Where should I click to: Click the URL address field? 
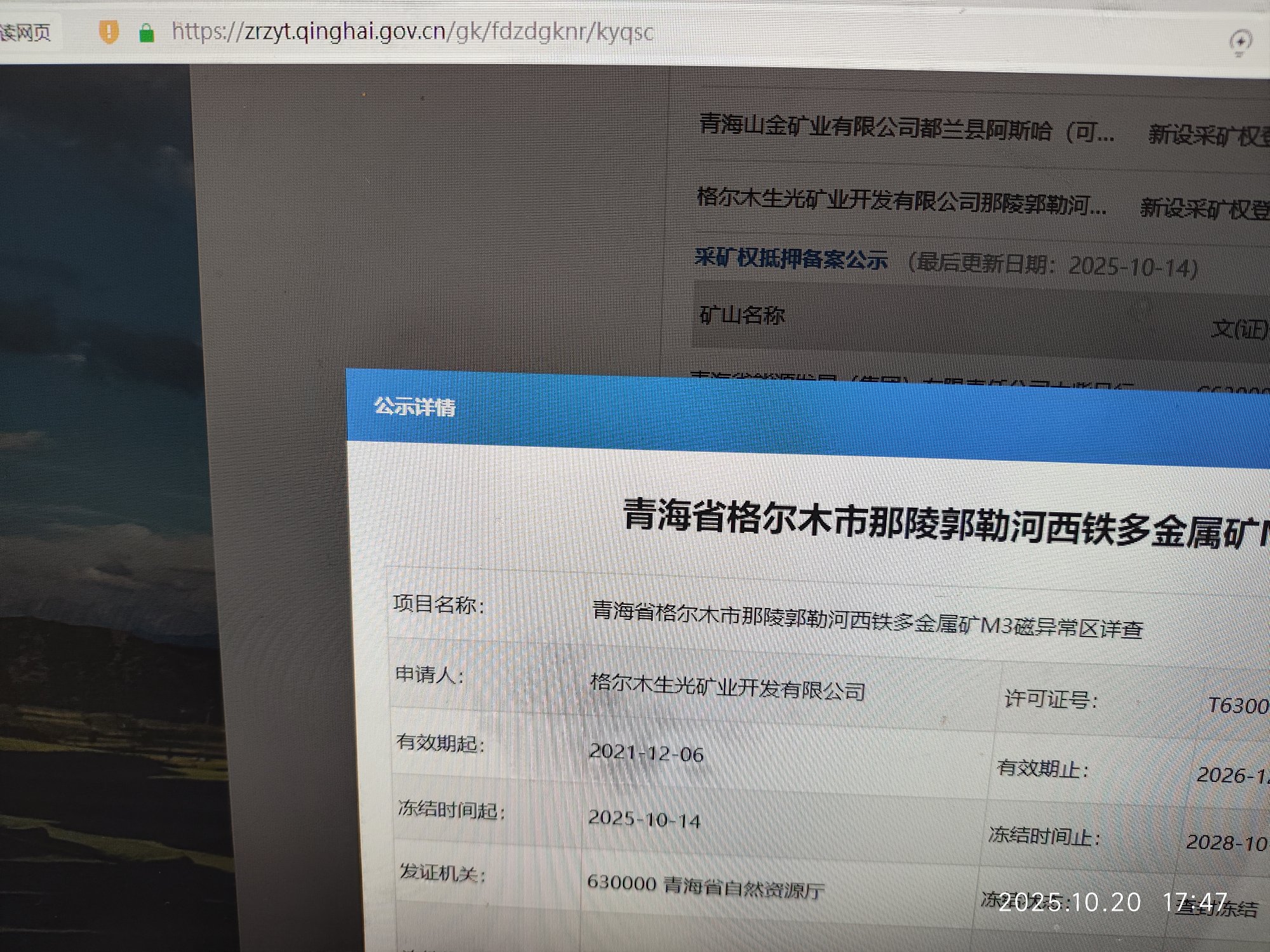pos(413,31)
